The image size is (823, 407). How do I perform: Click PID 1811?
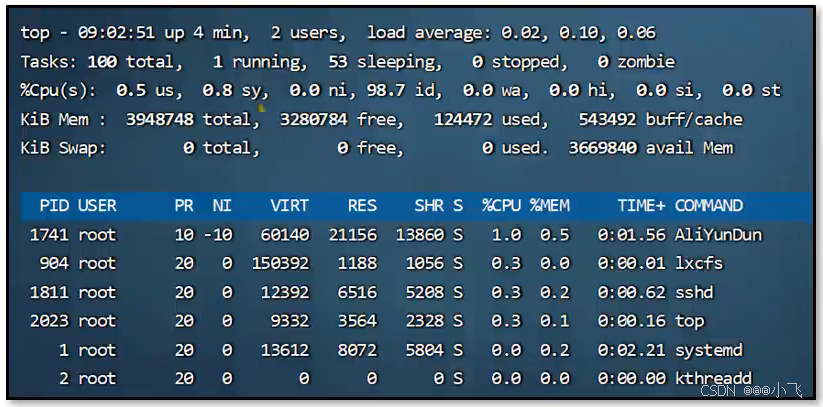click(x=49, y=292)
